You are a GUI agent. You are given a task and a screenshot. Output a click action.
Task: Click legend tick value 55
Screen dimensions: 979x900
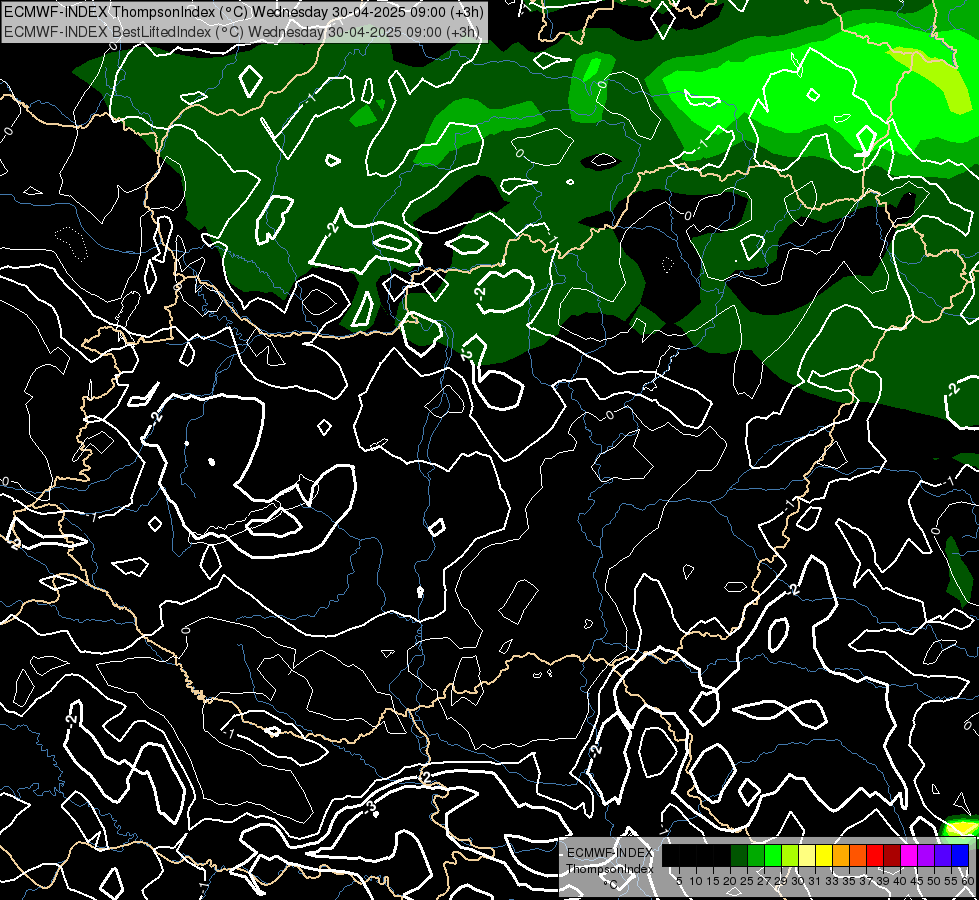pos(952,881)
